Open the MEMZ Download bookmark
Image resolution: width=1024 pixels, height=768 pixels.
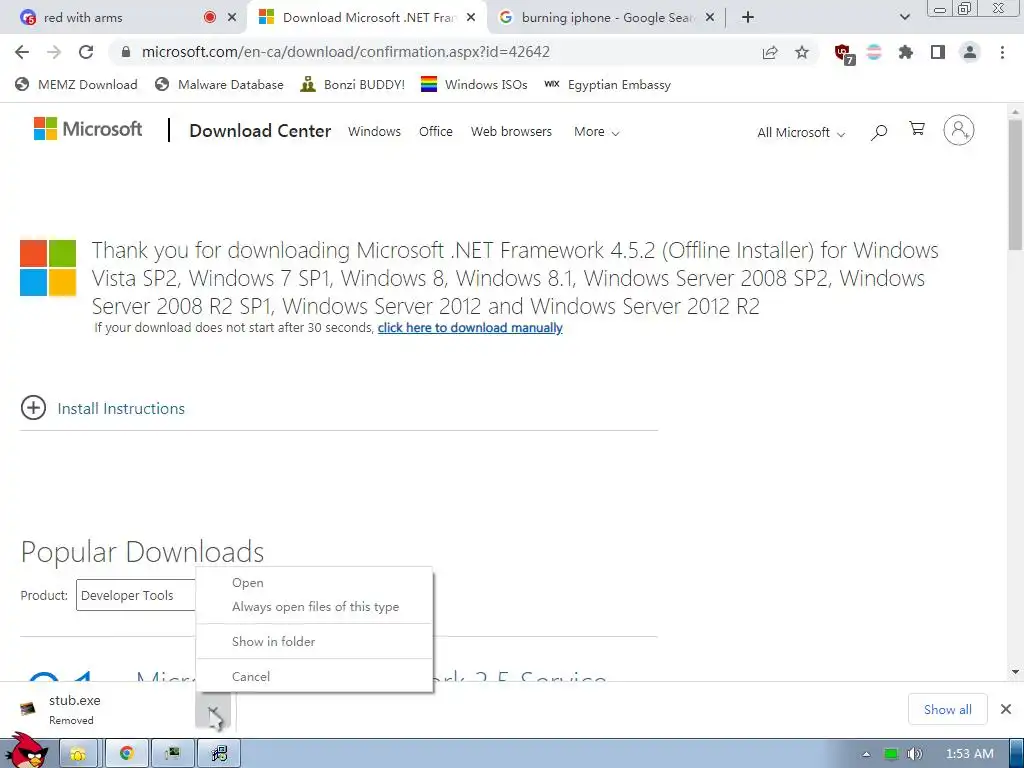point(76,85)
